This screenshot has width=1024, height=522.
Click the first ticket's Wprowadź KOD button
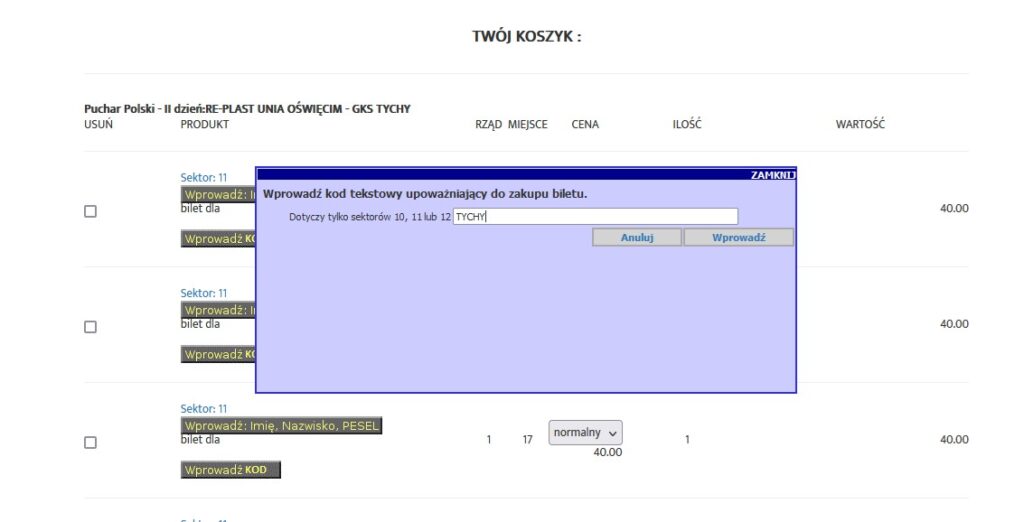pyautogui.click(x=218, y=239)
